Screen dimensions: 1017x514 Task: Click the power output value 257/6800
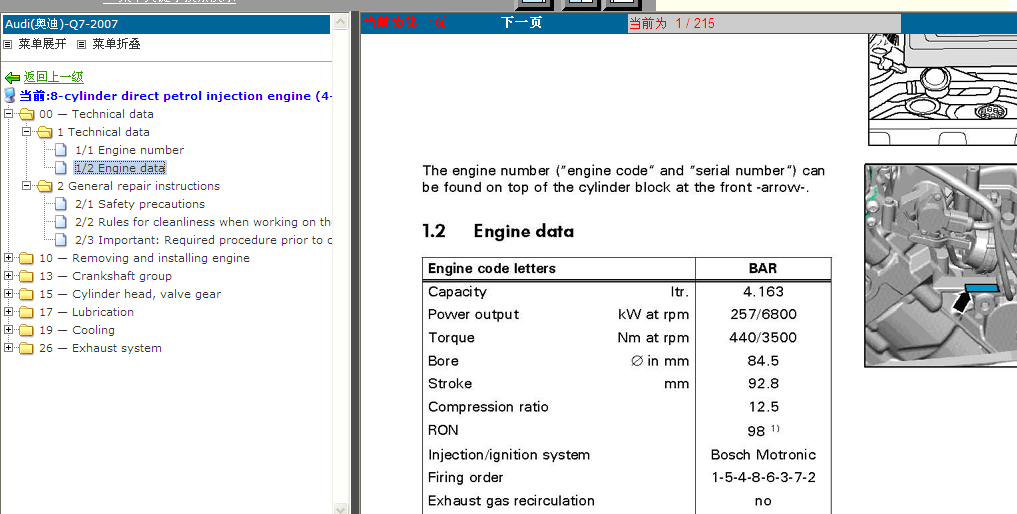click(763, 315)
